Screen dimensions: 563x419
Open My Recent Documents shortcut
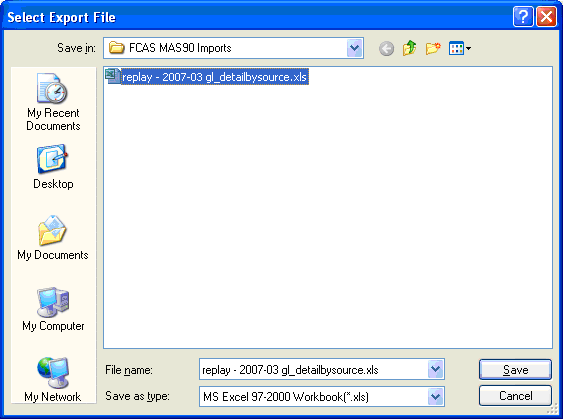point(53,102)
